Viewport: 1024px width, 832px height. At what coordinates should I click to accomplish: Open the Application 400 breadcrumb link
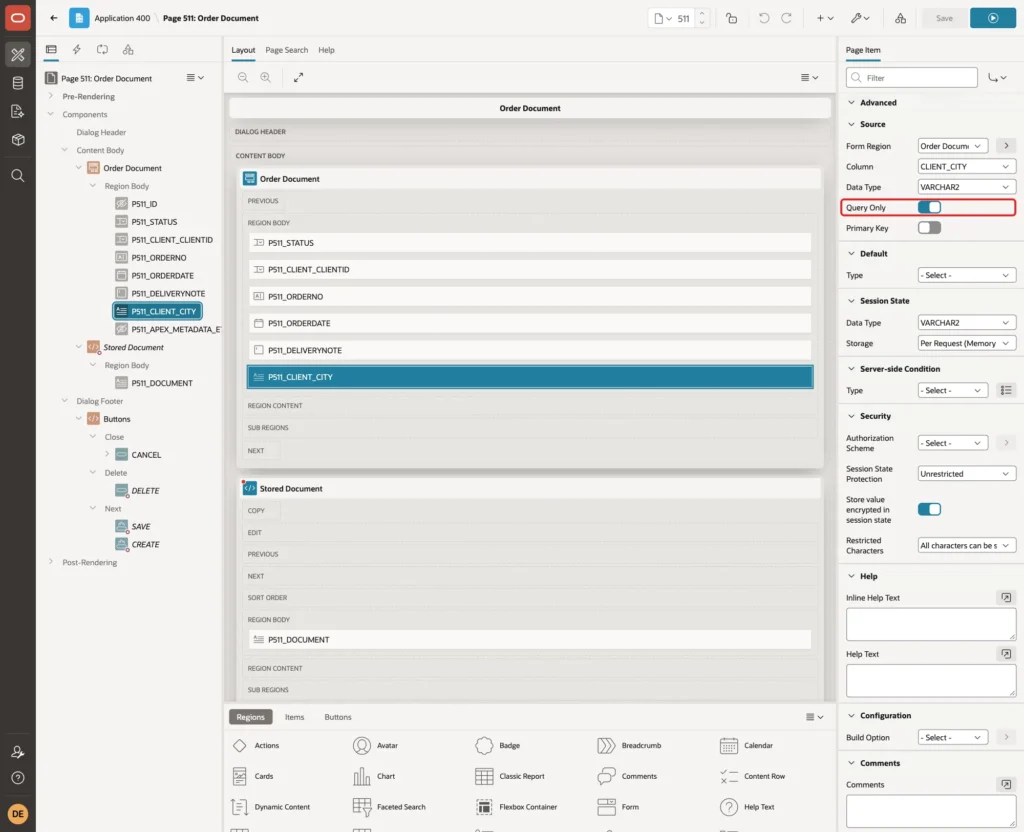pos(122,18)
